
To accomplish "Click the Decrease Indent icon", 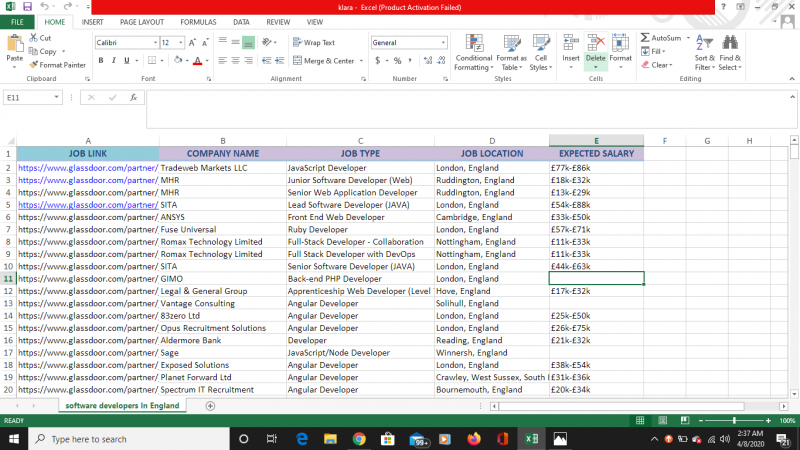I will pos(266,61).
